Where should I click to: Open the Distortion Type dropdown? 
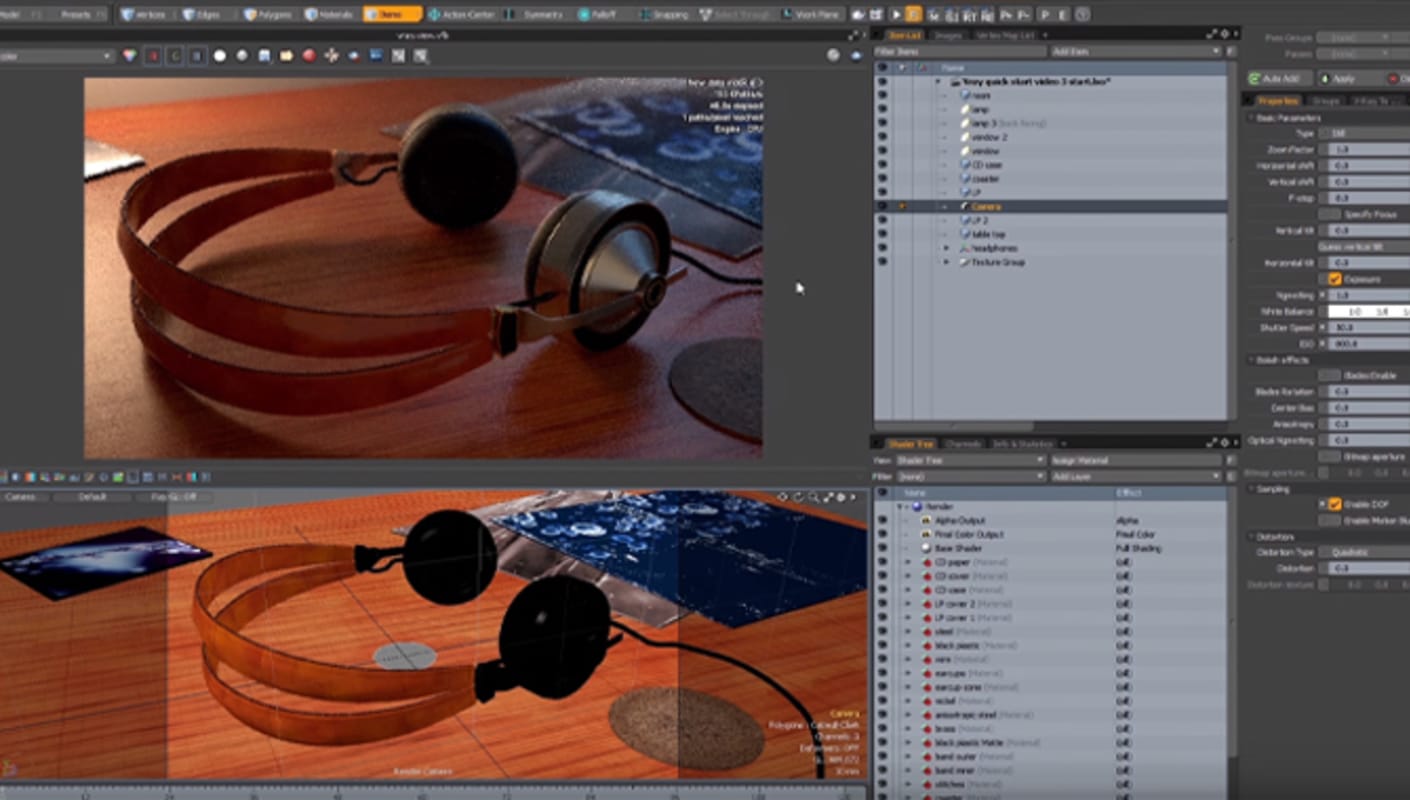[x=1363, y=552]
